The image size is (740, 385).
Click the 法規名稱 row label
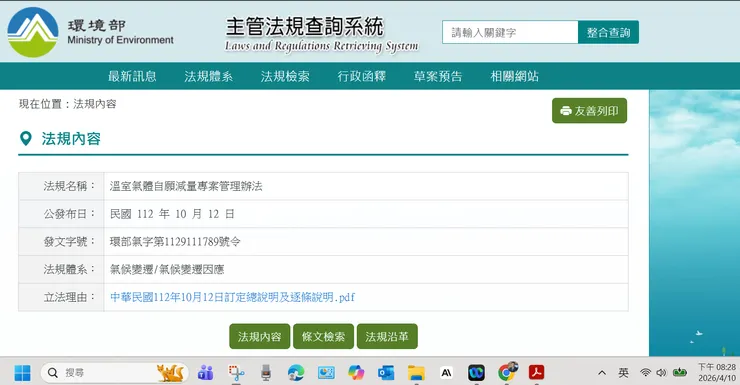pos(69,186)
